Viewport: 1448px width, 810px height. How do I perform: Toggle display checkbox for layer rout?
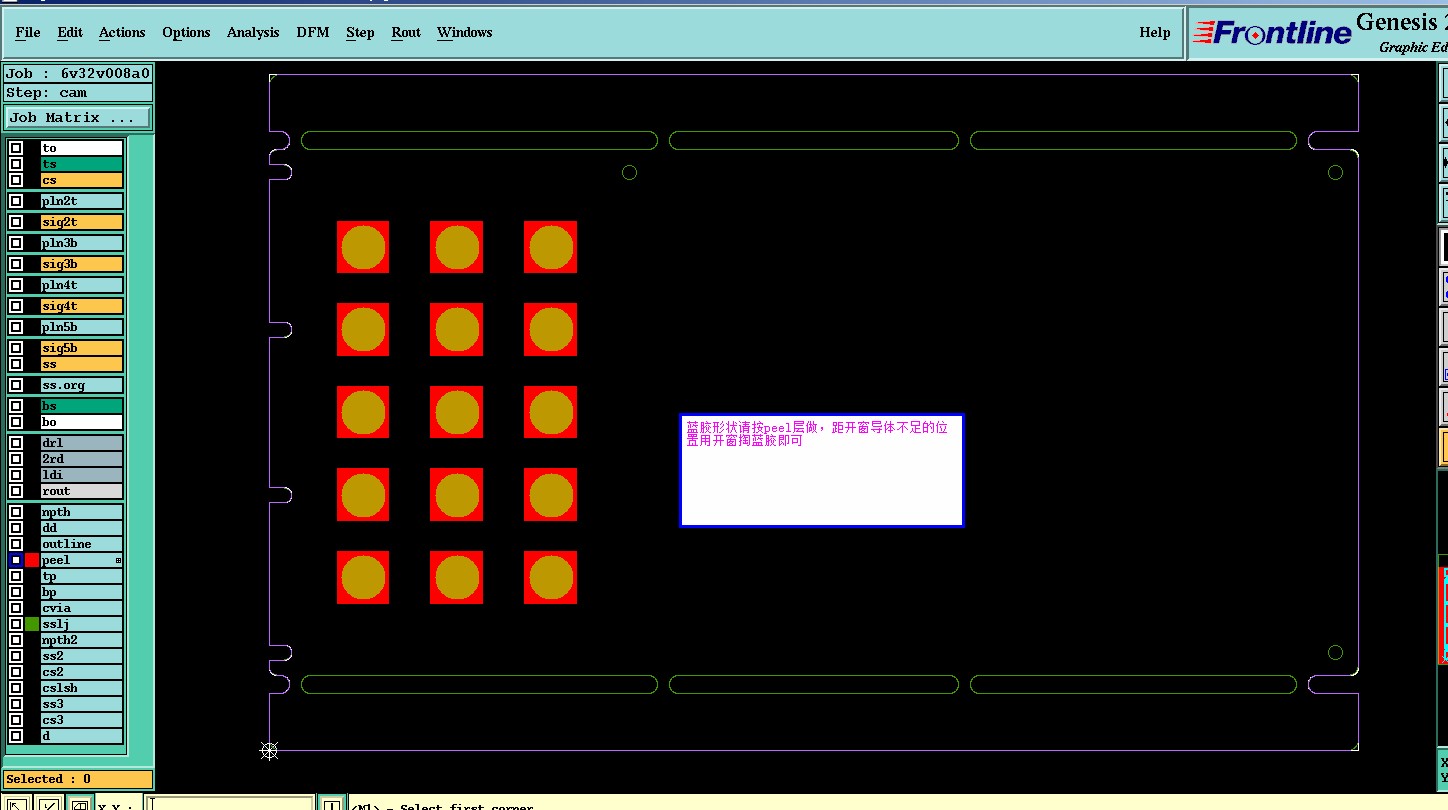click(x=16, y=491)
